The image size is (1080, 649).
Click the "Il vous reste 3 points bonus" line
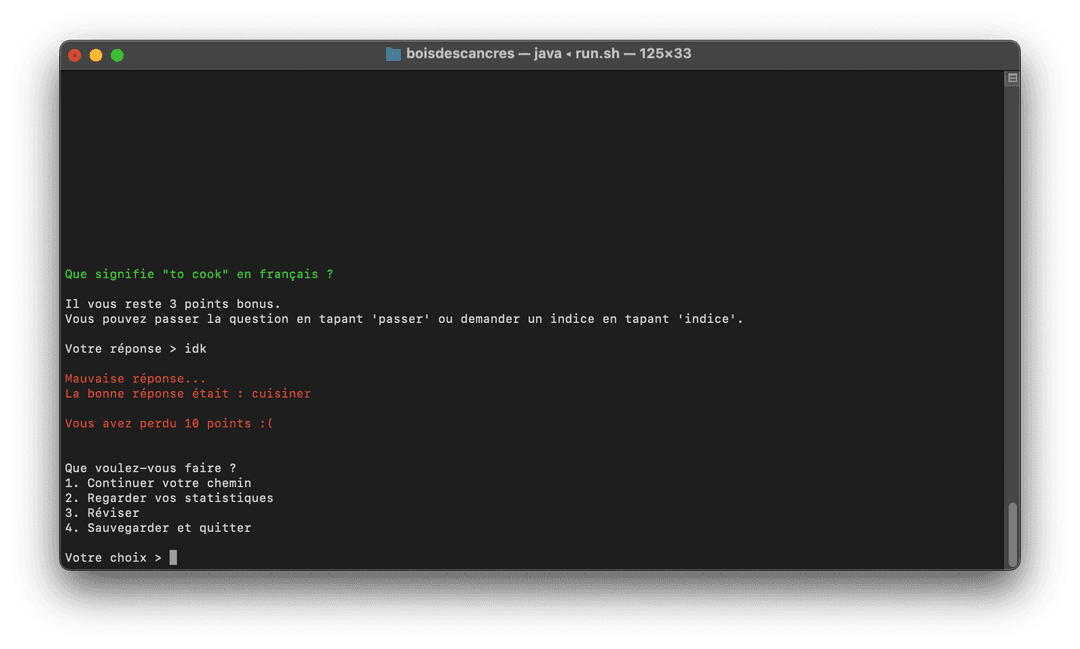tap(172, 304)
